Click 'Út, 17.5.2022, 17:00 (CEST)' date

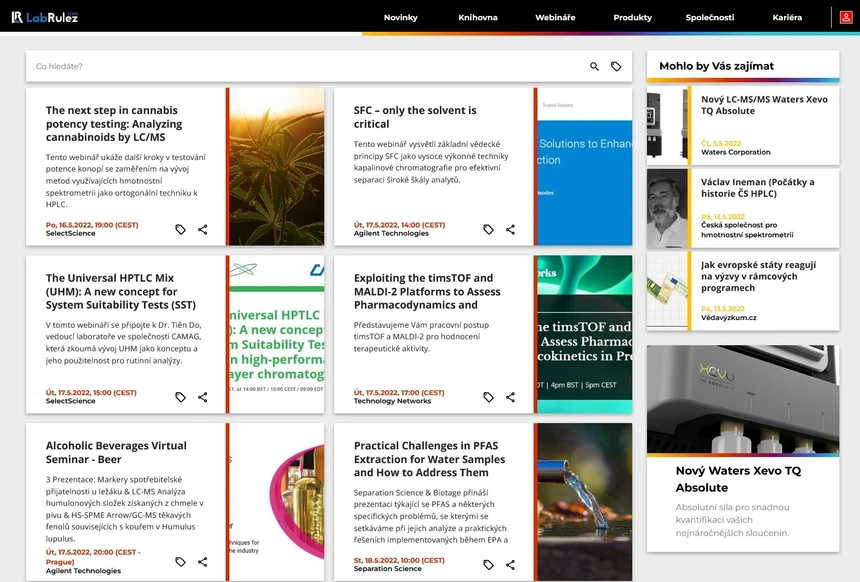click(399, 393)
